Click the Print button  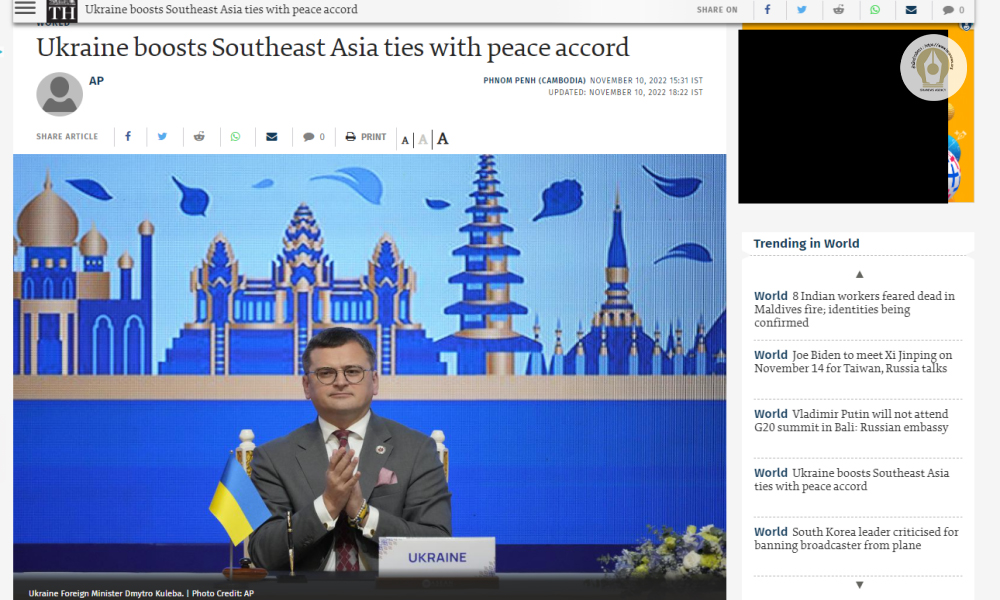(x=366, y=137)
